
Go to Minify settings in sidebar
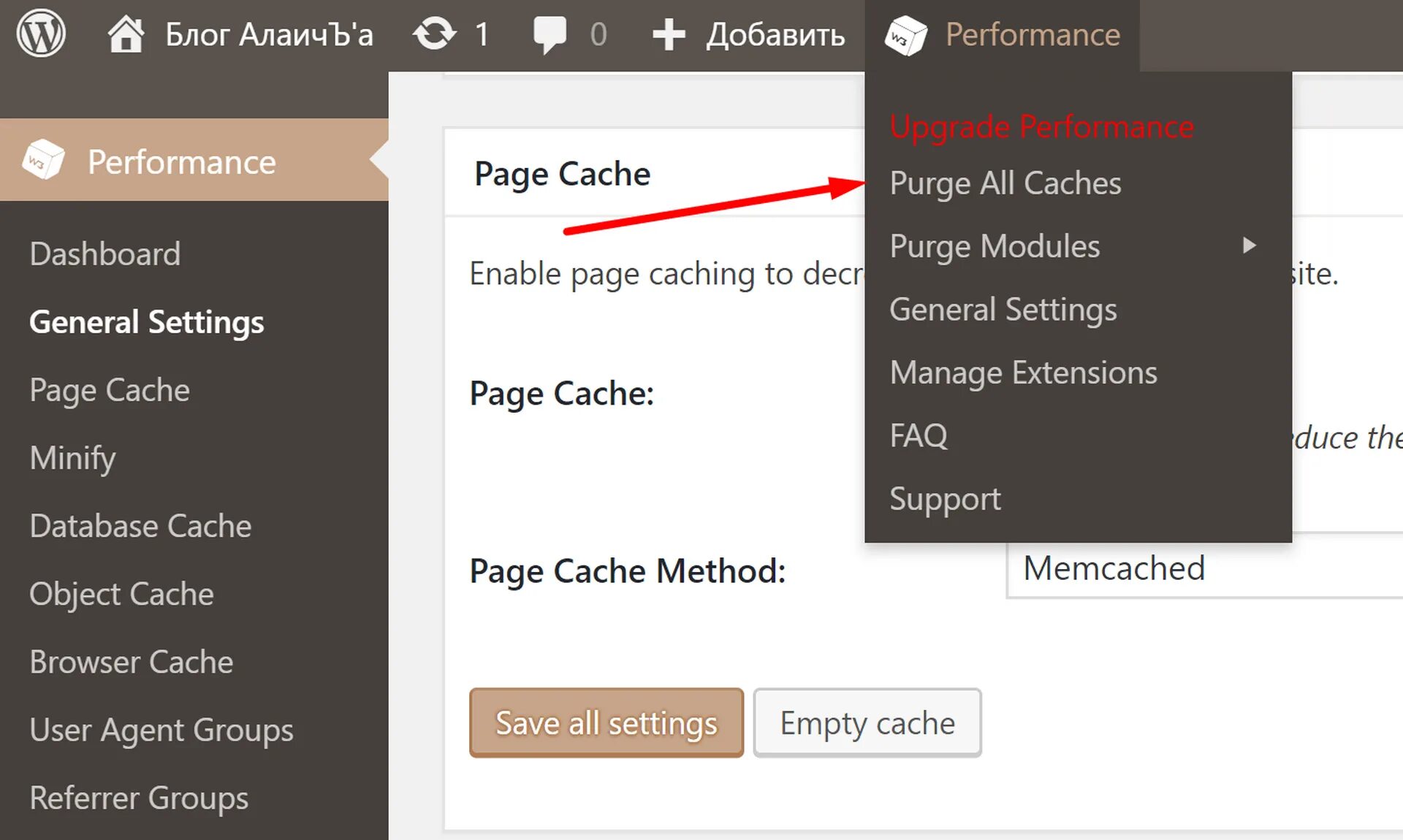72,458
